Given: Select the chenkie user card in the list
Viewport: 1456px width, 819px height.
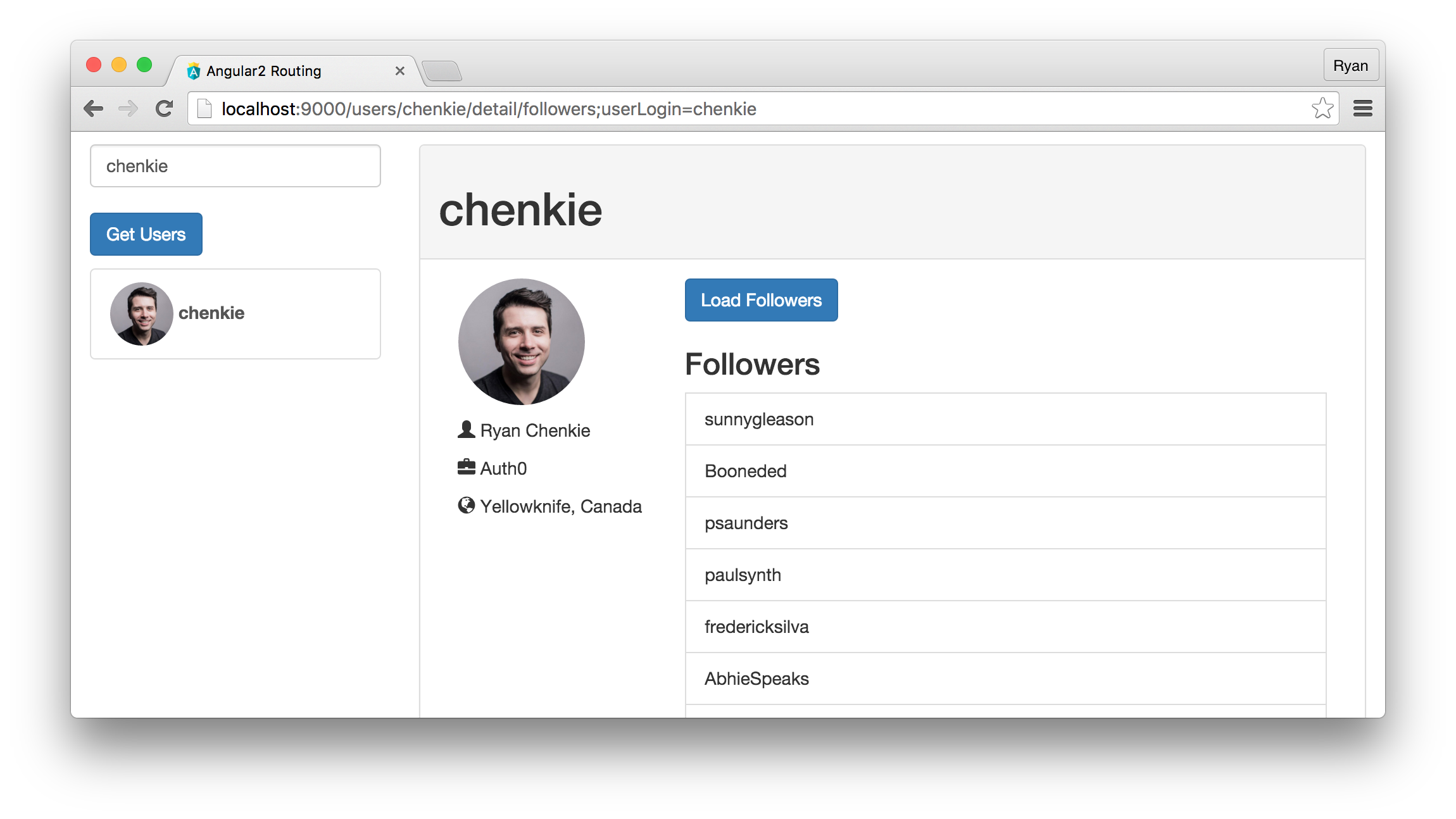Looking at the screenshot, I should coord(235,314).
